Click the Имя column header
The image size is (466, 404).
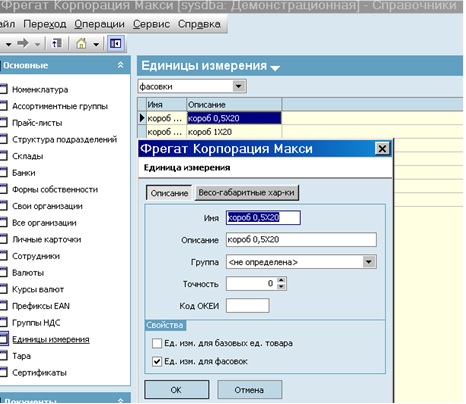[x=166, y=105]
